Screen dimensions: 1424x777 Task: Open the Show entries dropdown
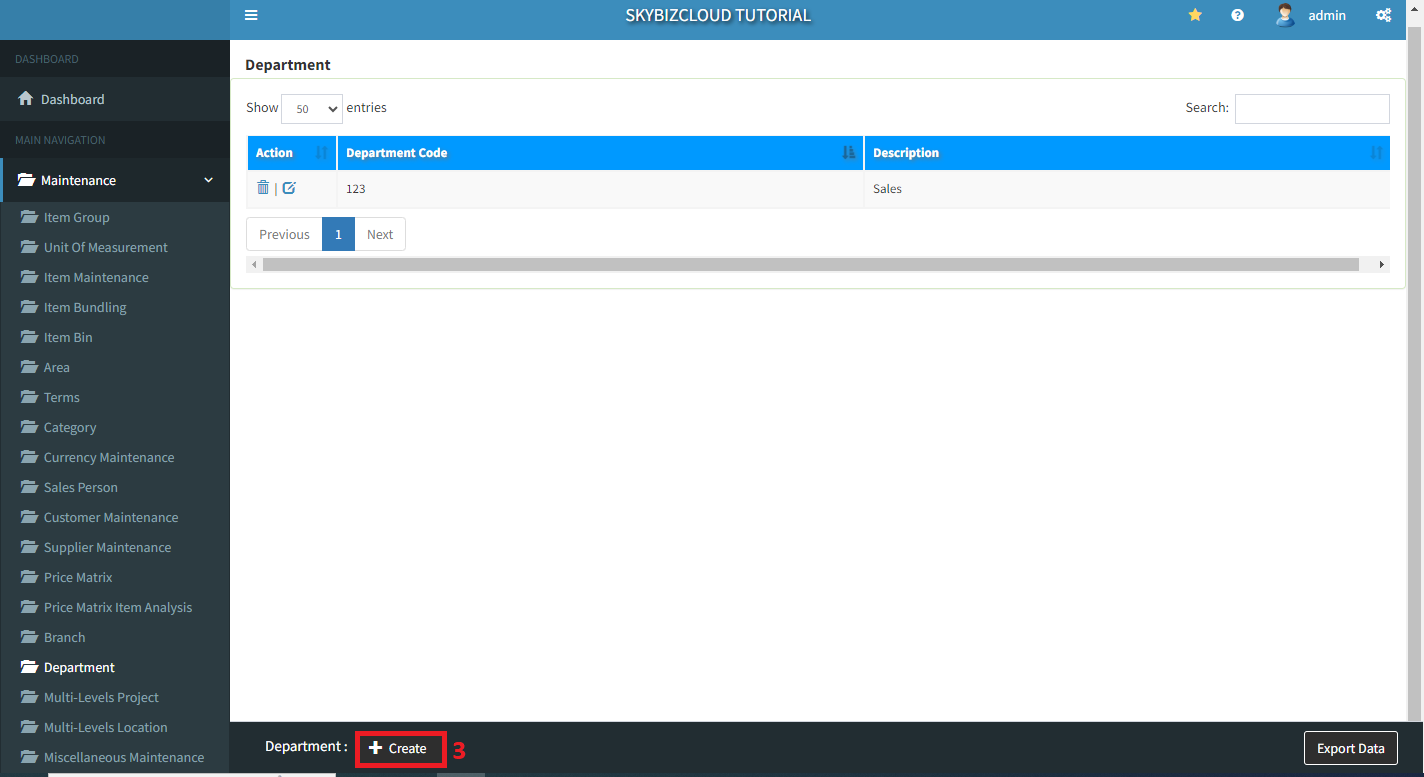click(x=312, y=109)
